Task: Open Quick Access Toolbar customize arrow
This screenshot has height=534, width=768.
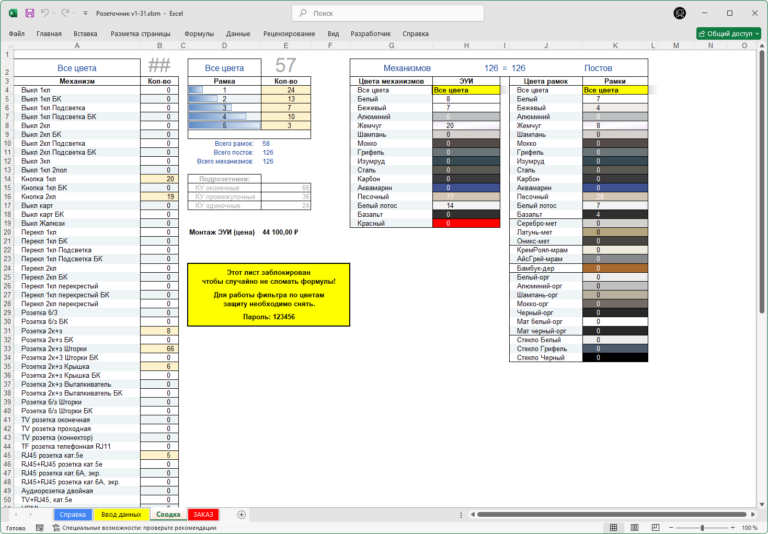Action: tap(85, 14)
